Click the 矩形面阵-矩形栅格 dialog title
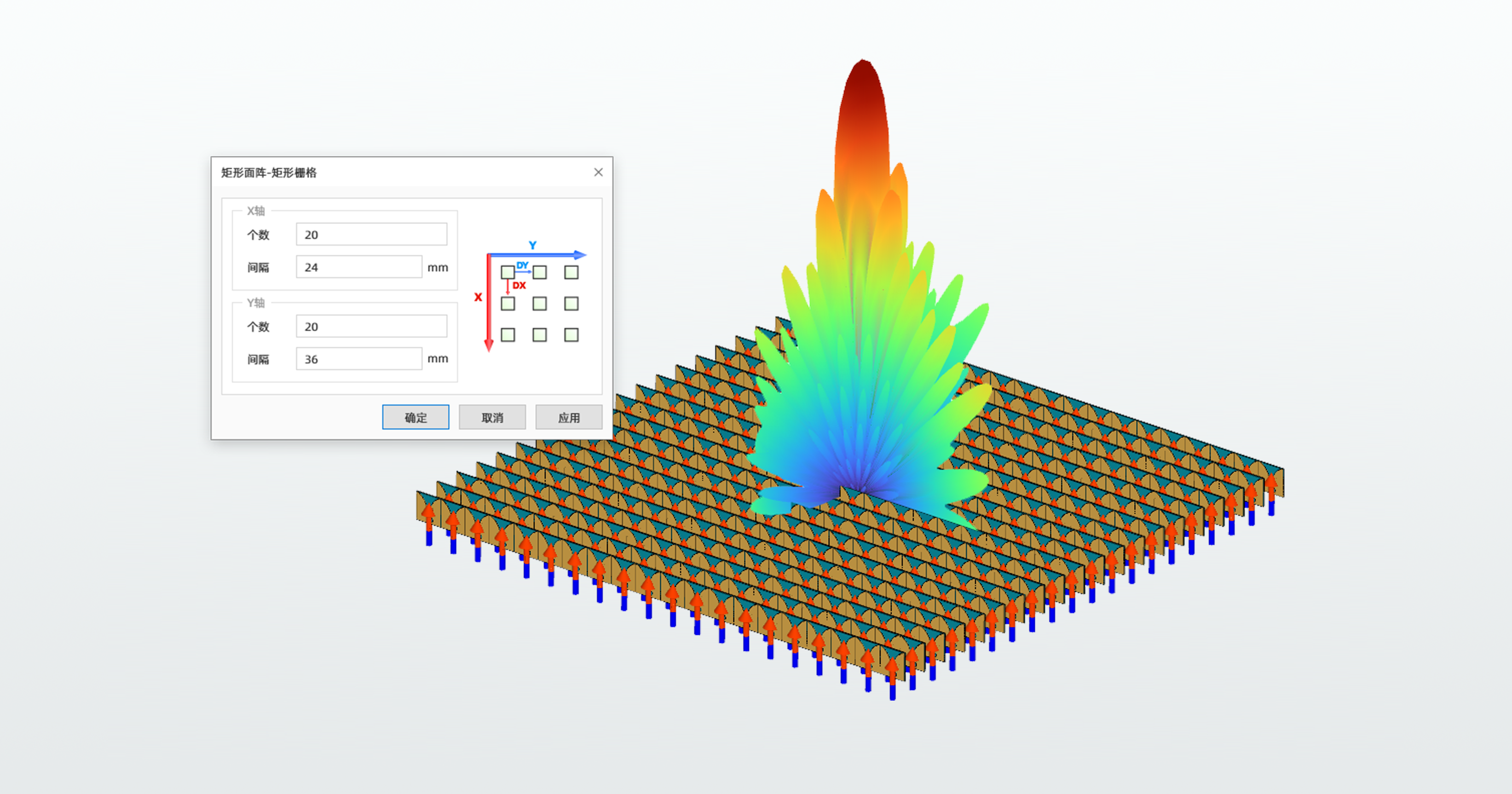The width and height of the screenshot is (1512, 794). (x=269, y=173)
